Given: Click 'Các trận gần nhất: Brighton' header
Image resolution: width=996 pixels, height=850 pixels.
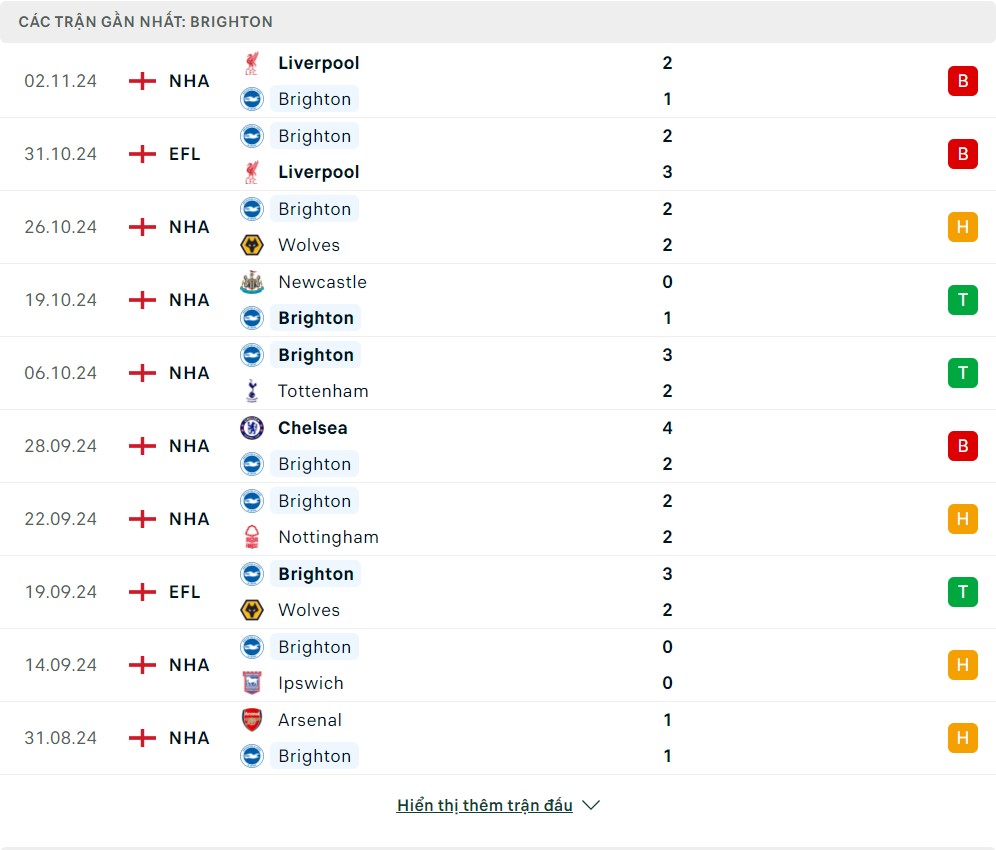Looking at the screenshot, I should pos(146,21).
